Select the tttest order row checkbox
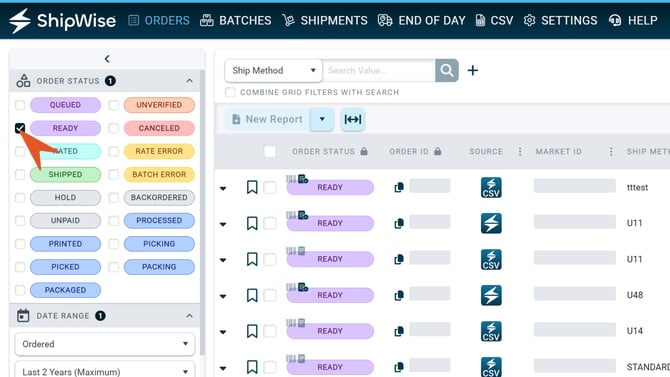Viewport: 670px width, 377px height. click(x=270, y=187)
